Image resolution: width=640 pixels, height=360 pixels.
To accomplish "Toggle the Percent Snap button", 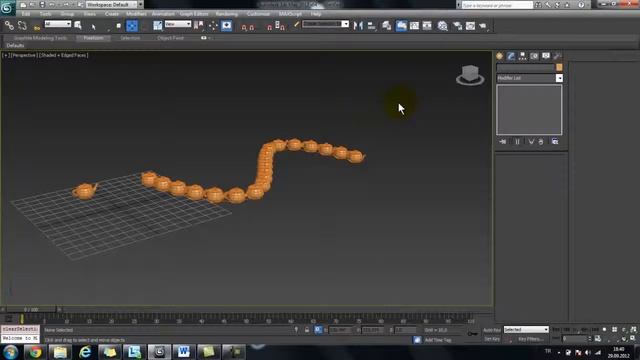I will coord(269,27).
